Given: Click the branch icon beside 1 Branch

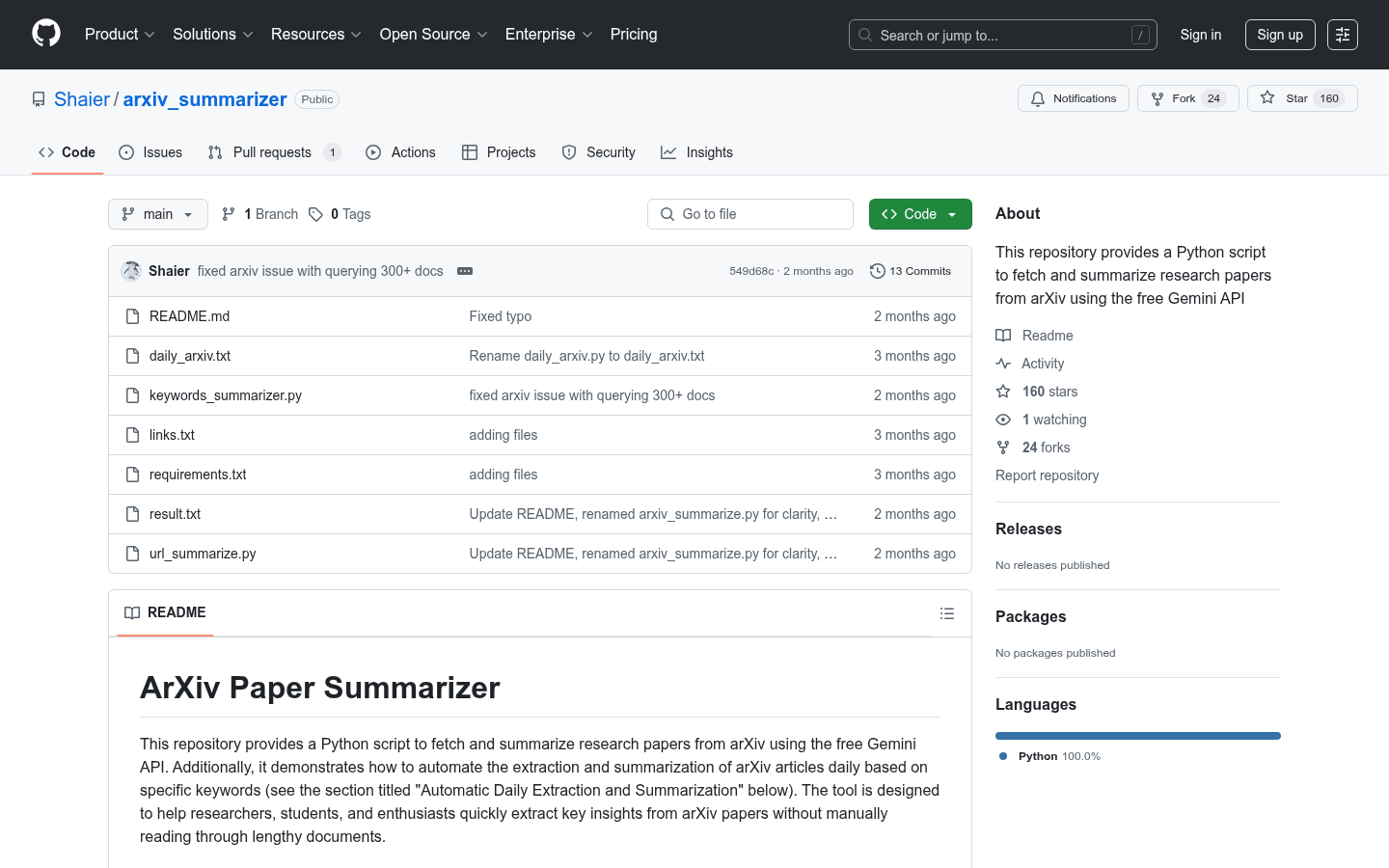Looking at the screenshot, I should pos(229,214).
